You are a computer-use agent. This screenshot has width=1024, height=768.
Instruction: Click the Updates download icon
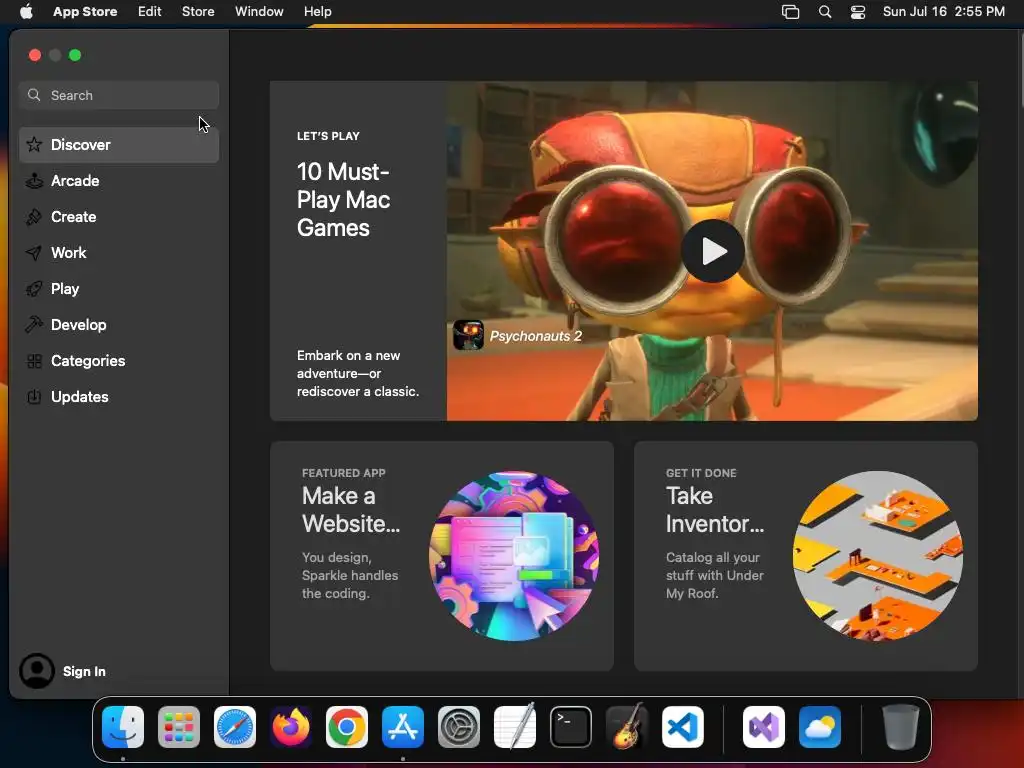pos(34,396)
